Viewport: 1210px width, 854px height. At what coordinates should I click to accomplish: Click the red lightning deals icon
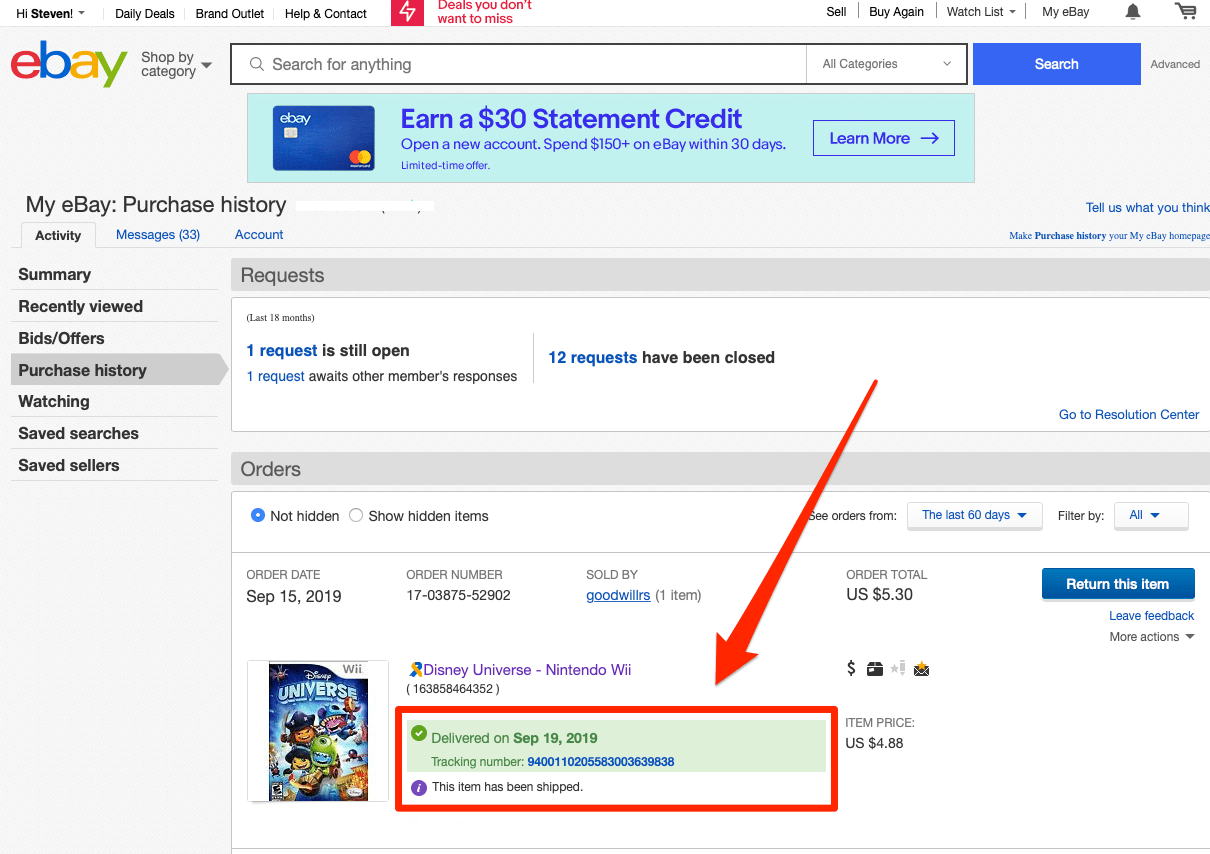(x=407, y=12)
